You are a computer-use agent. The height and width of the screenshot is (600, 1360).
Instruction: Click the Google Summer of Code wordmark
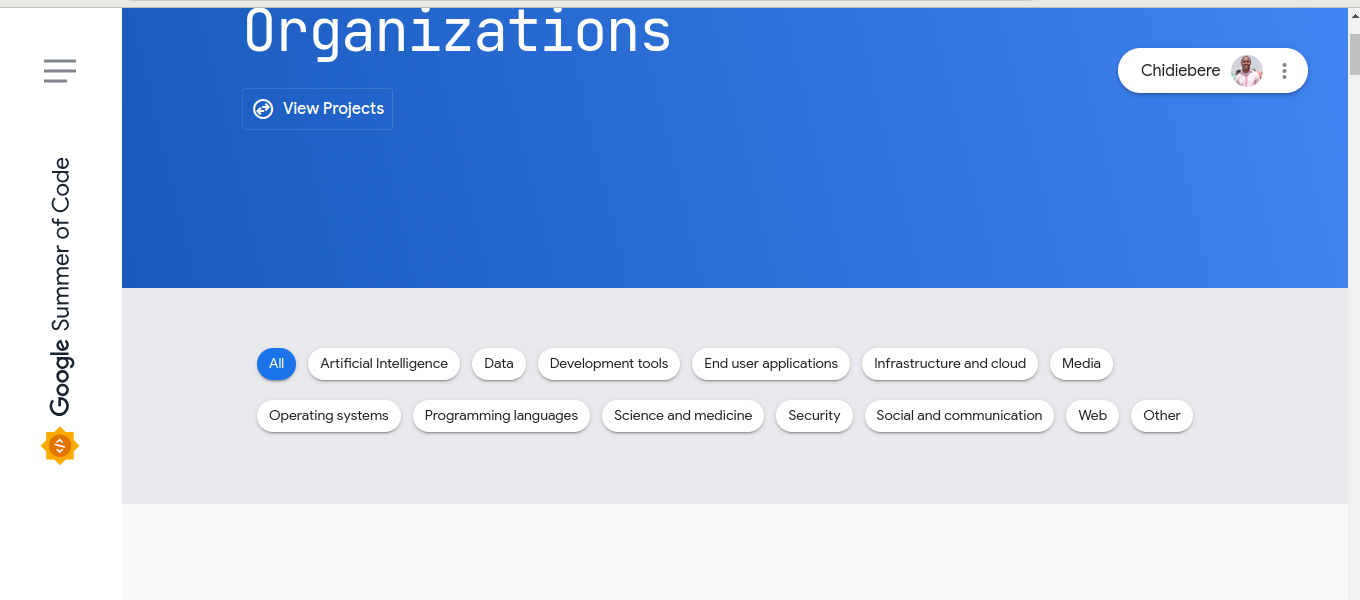pyautogui.click(x=61, y=286)
